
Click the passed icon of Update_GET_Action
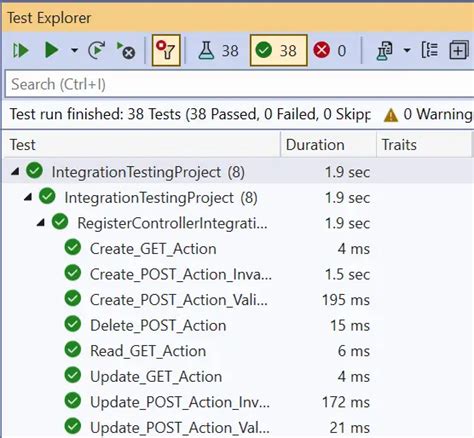point(73,375)
